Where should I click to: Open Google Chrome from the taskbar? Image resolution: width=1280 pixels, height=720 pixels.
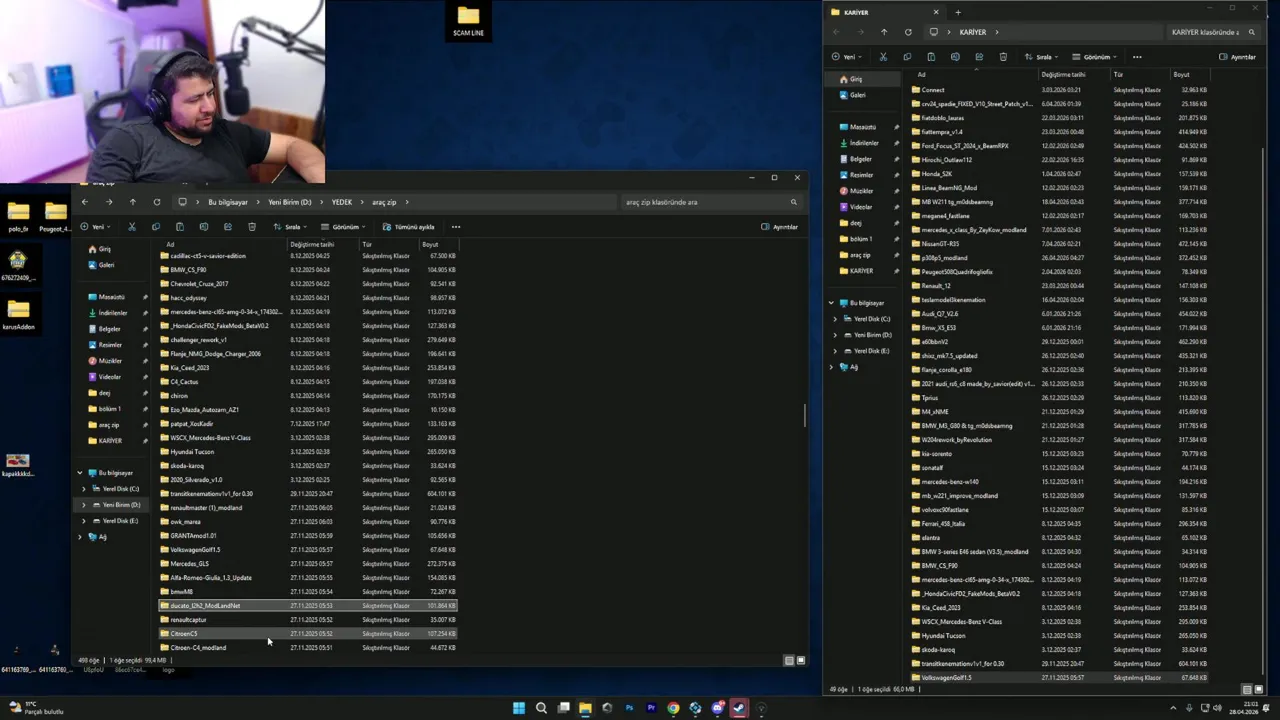(673, 708)
